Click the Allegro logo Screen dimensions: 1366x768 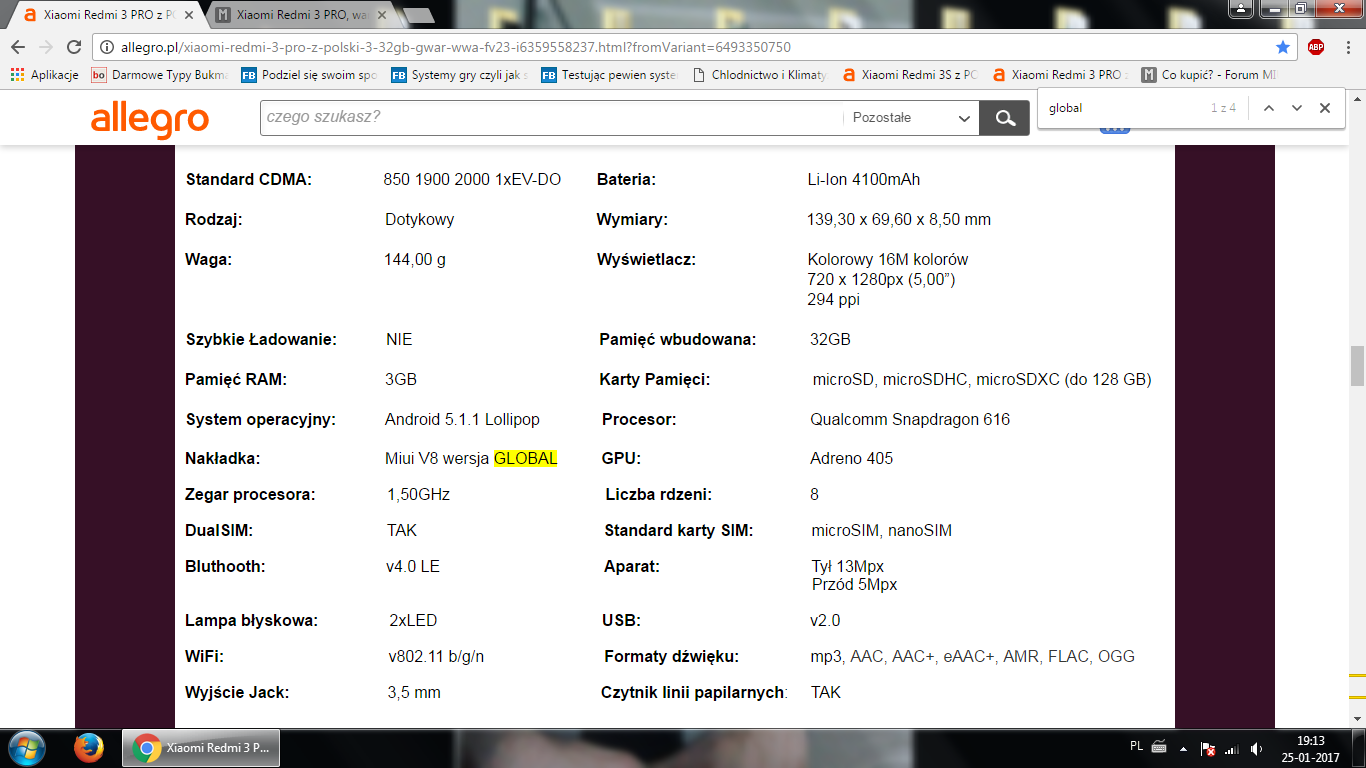tap(150, 118)
